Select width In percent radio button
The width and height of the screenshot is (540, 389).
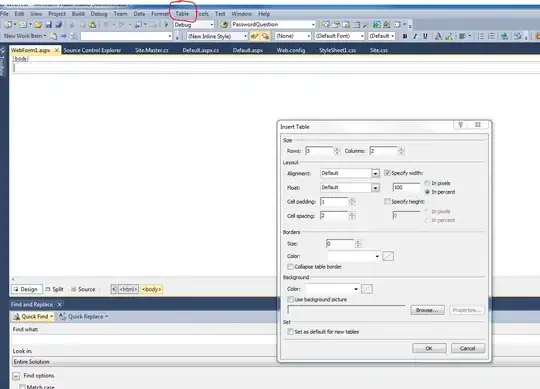coord(427,192)
